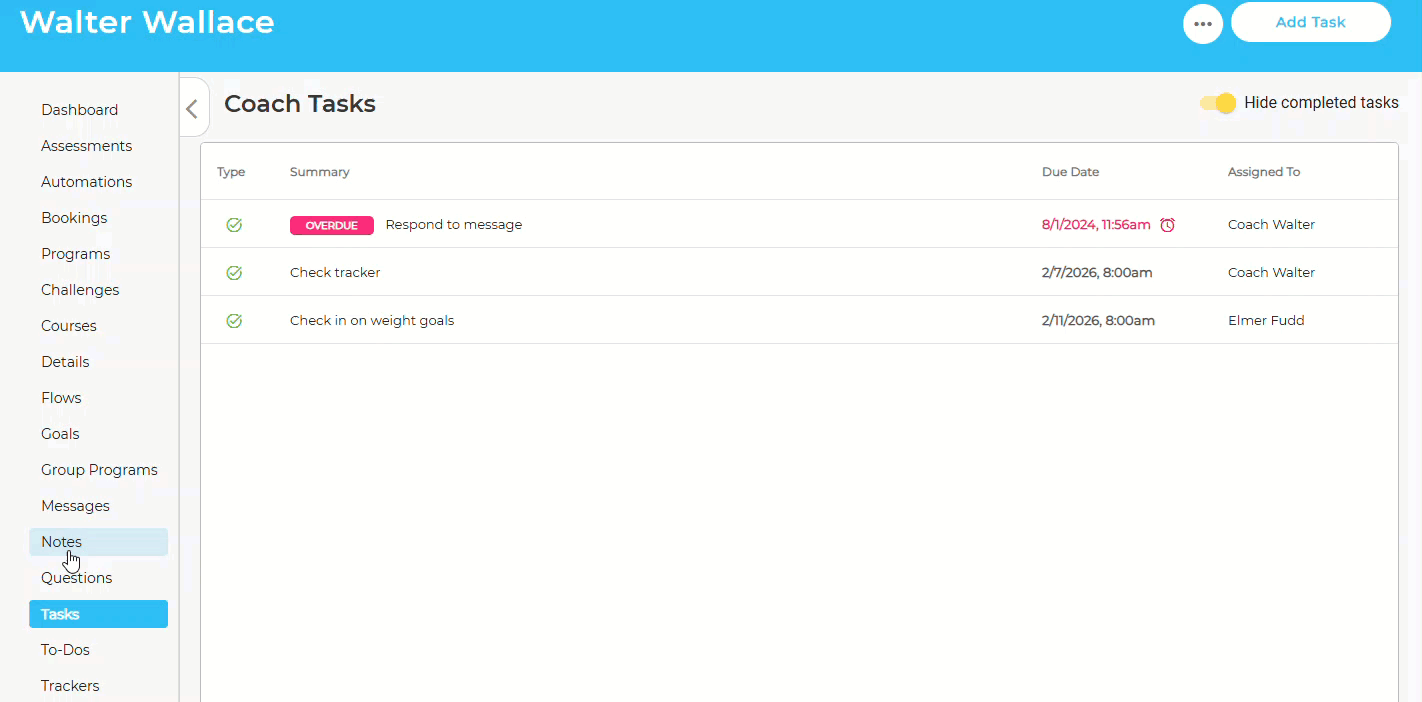
Task: Open the "Check tracker" task summary
Action: point(335,273)
